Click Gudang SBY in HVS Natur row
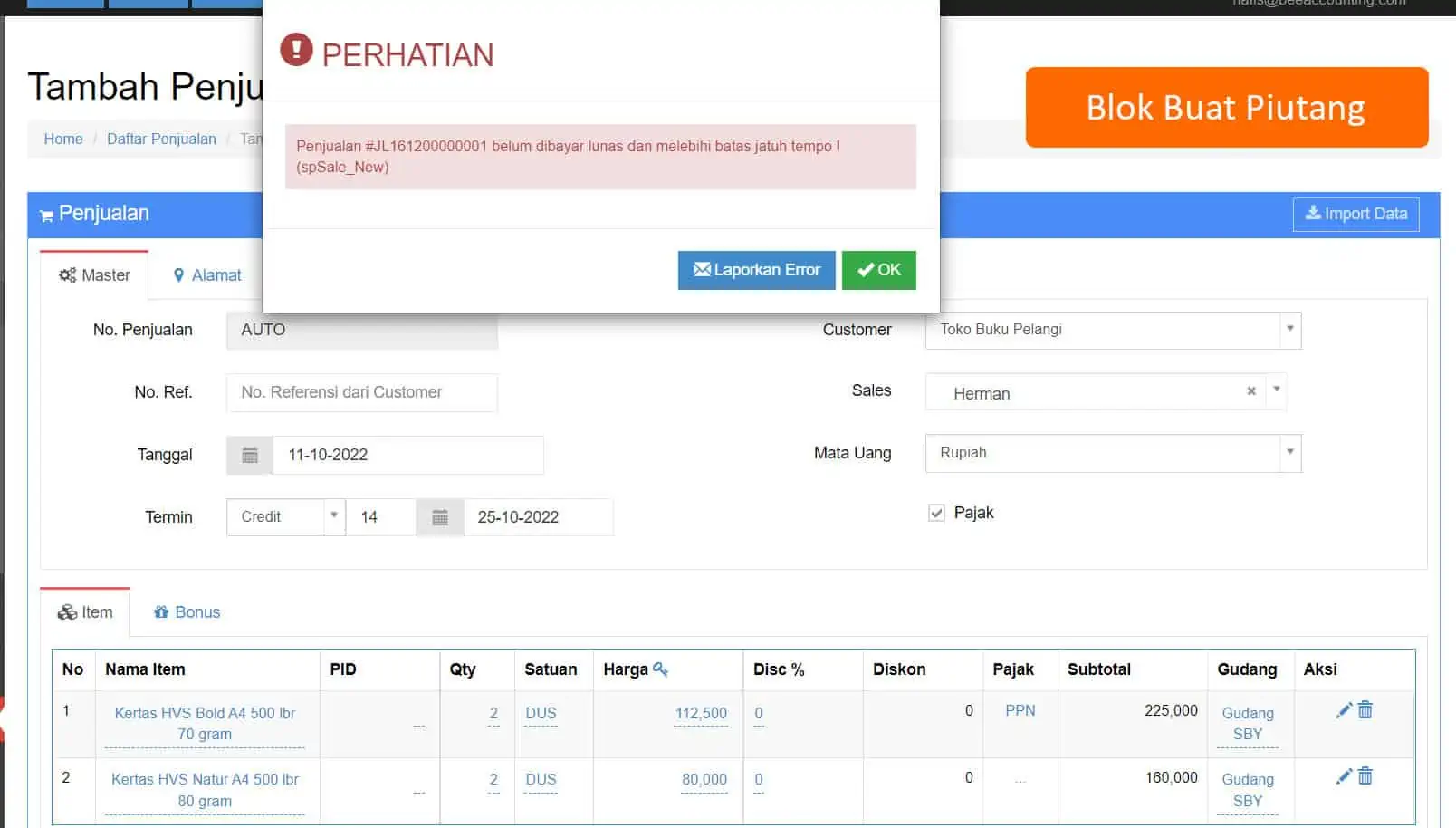Viewport: 1456px width, 828px height. (1247, 790)
